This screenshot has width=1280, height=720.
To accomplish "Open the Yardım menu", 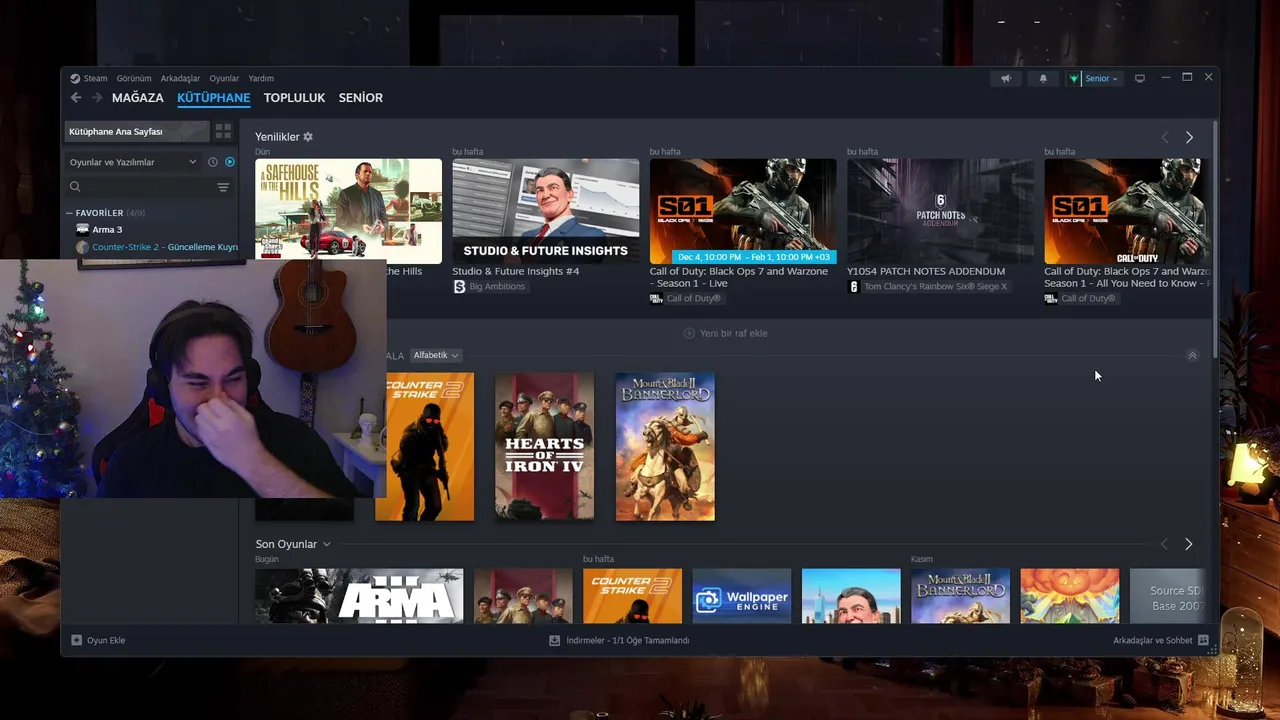I will (x=261, y=78).
